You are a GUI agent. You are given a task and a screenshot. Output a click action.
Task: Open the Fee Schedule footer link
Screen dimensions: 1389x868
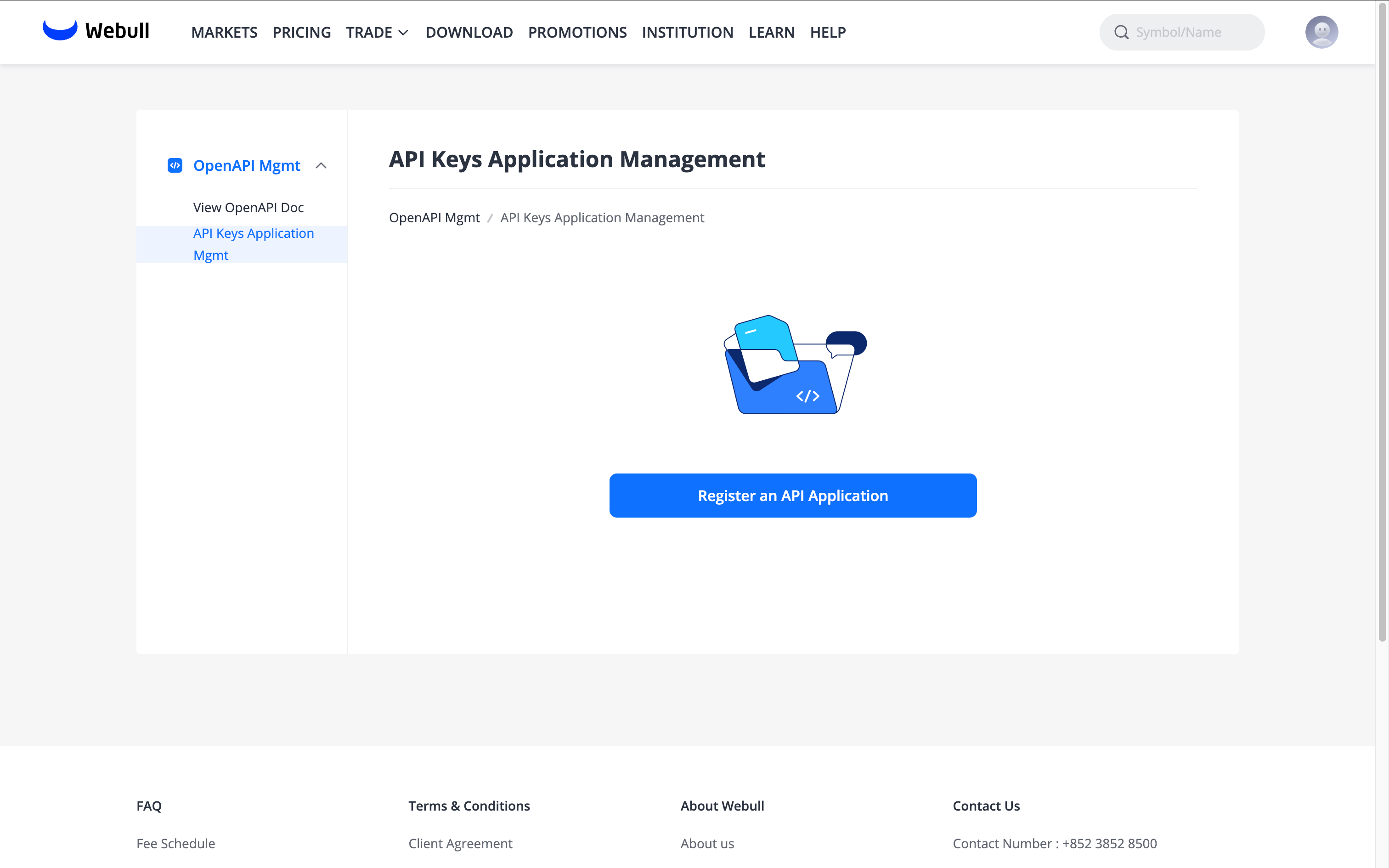pos(175,843)
